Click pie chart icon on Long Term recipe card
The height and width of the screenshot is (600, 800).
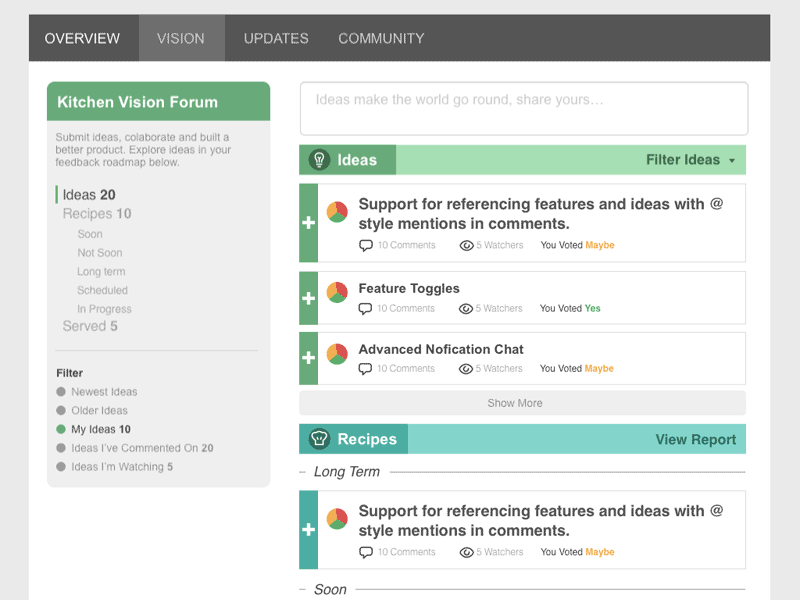pyautogui.click(x=337, y=519)
